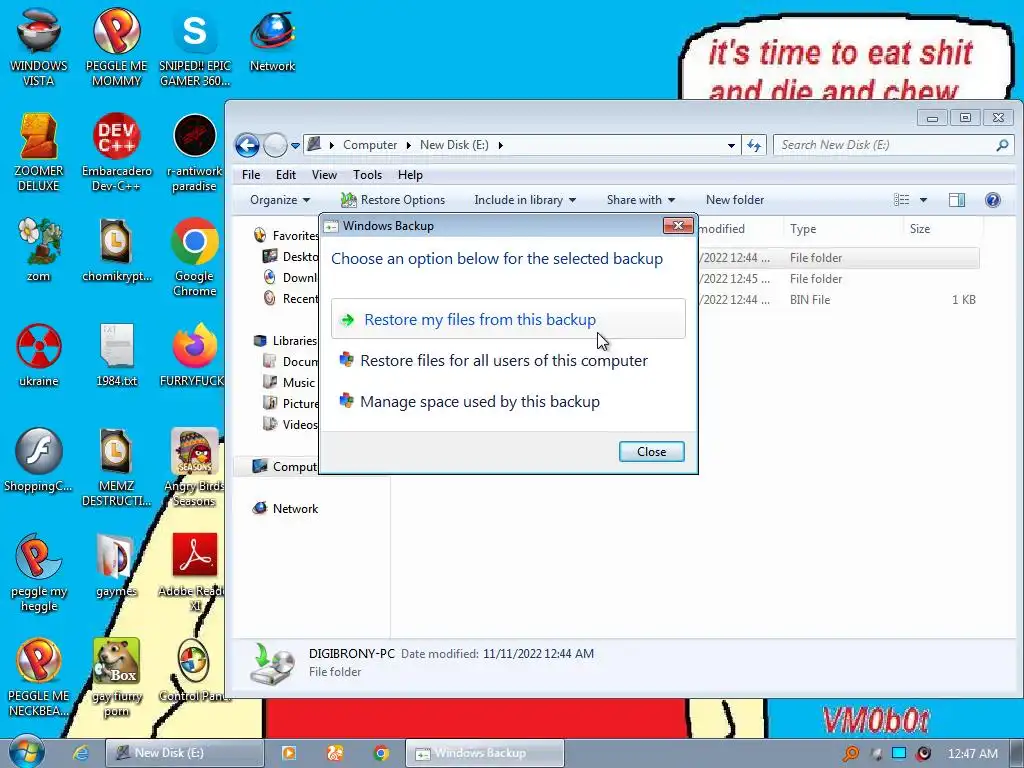The width and height of the screenshot is (1024, 768).
Task: Sort by the Size column header
Action: pyautogui.click(x=942, y=229)
